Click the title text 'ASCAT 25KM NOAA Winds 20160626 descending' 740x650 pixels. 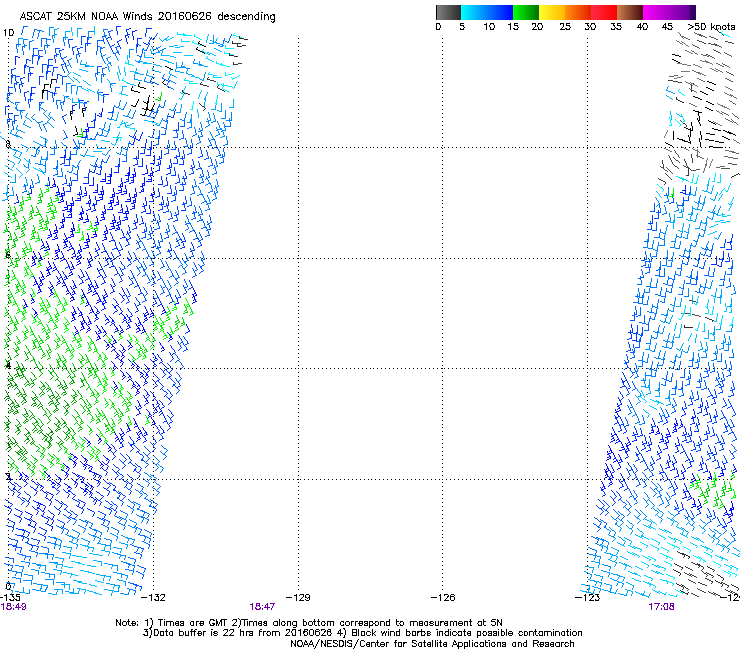[147, 17]
